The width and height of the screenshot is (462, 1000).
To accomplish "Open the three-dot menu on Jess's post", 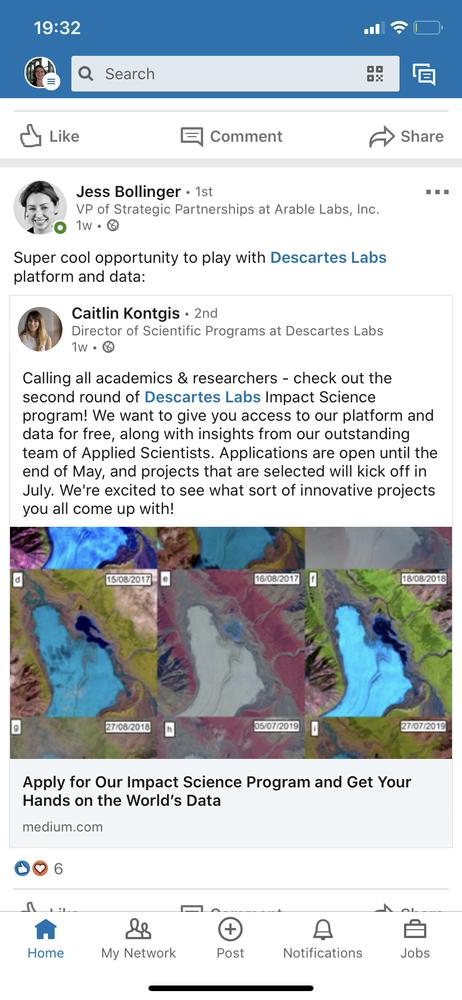I will point(437,192).
